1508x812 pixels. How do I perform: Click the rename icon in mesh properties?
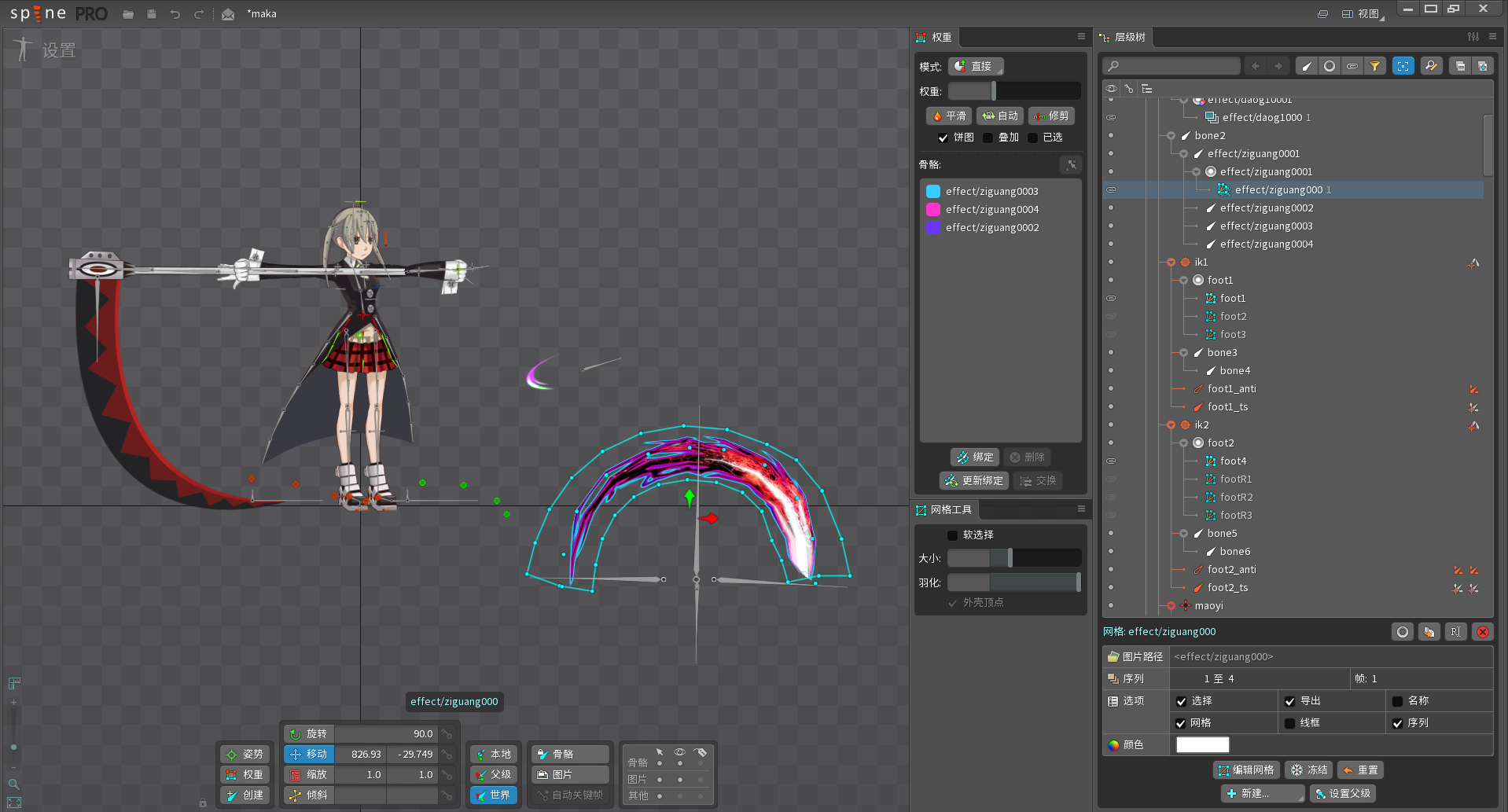[1456, 631]
